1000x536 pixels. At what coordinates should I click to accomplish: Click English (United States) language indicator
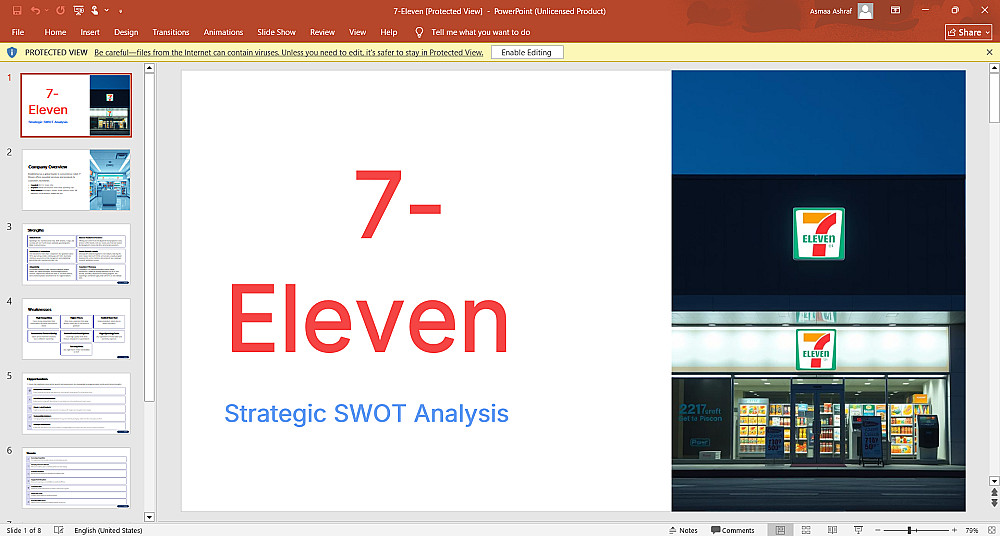click(108, 530)
